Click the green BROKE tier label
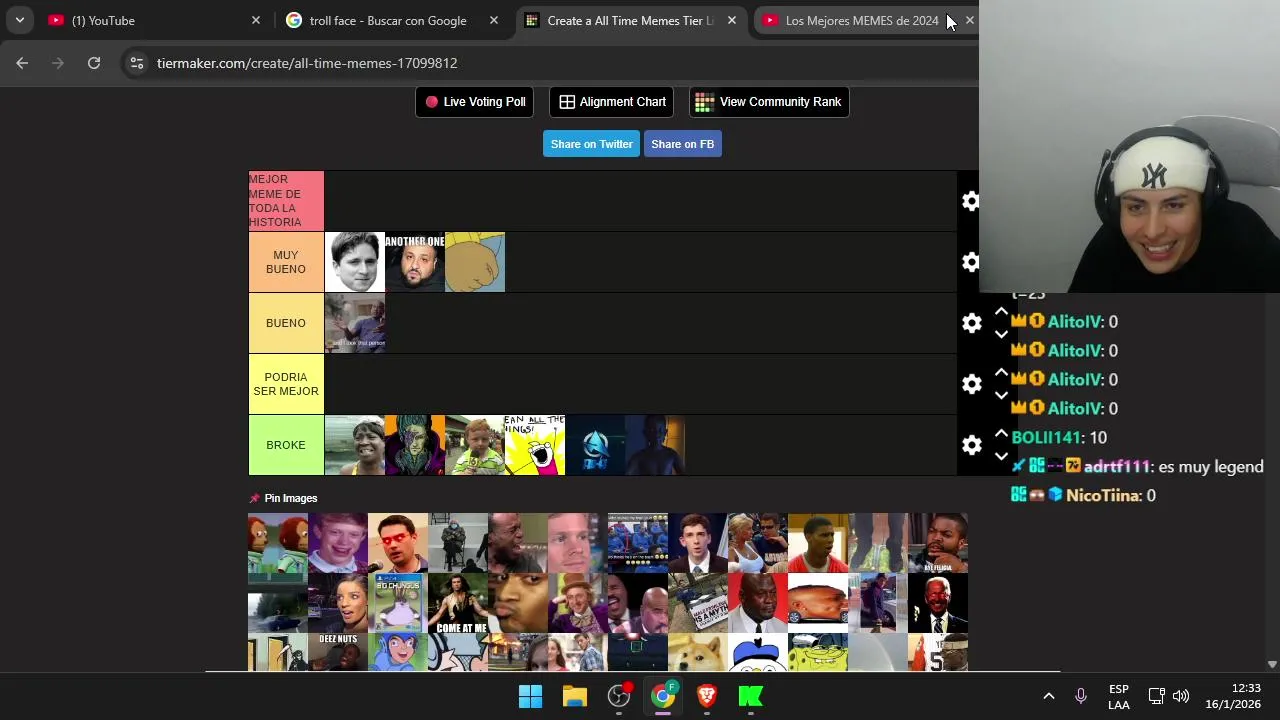The height and width of the screenshot is (720, 1280). coord(286,445)
